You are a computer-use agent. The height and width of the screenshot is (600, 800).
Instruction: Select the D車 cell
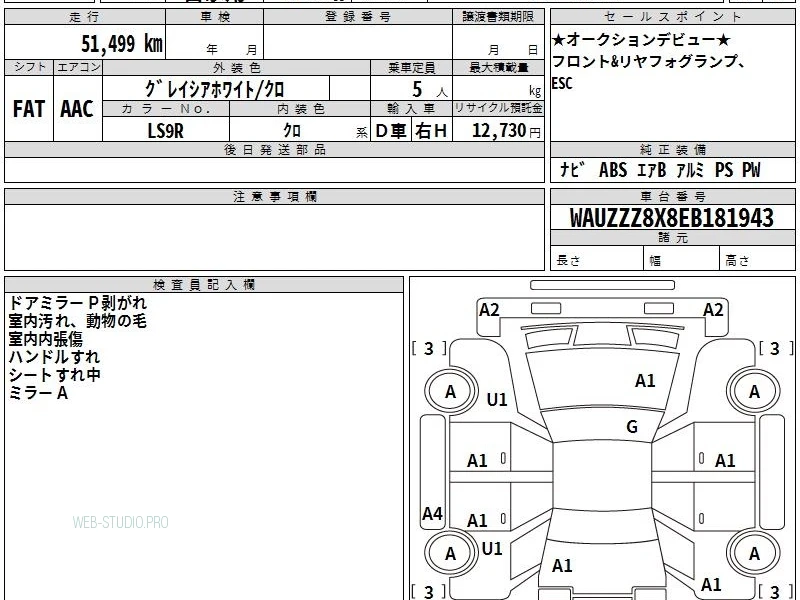(x=391, y=131)
